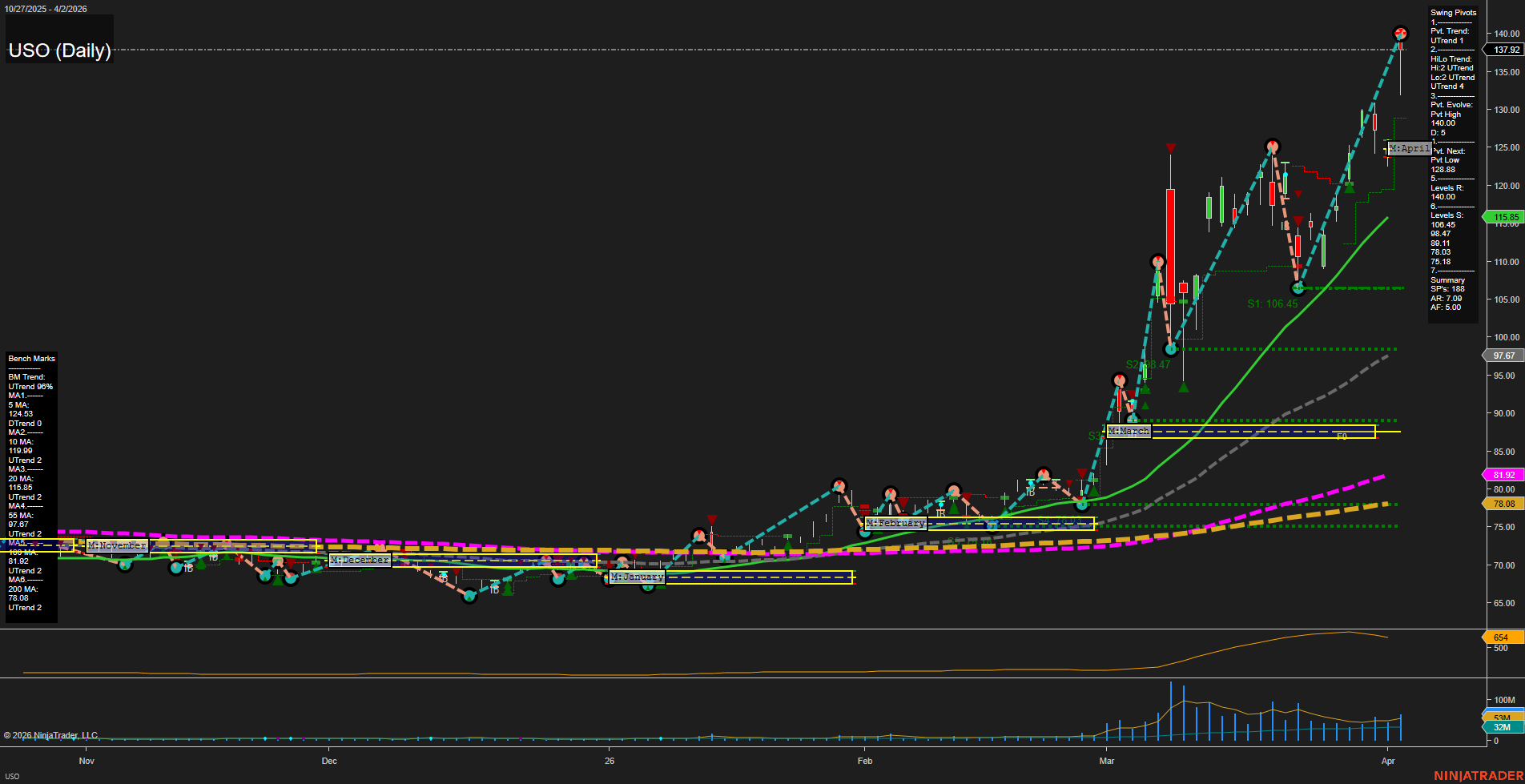This screenshot has width=1525, height=784.
Task: Click the Swing Pivots panel heading
Action: click(x=1453, y=13)
